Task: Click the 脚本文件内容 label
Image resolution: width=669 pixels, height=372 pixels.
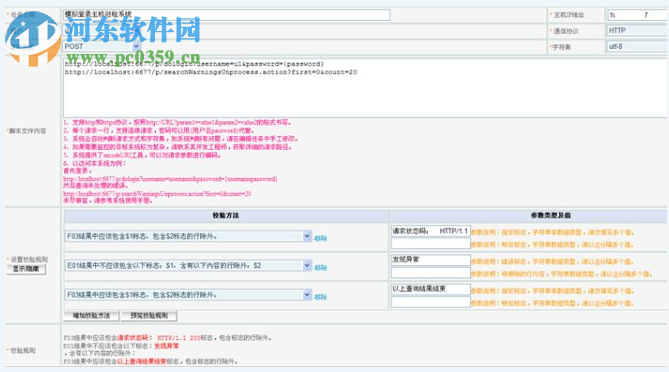Action: pos(28,131)
